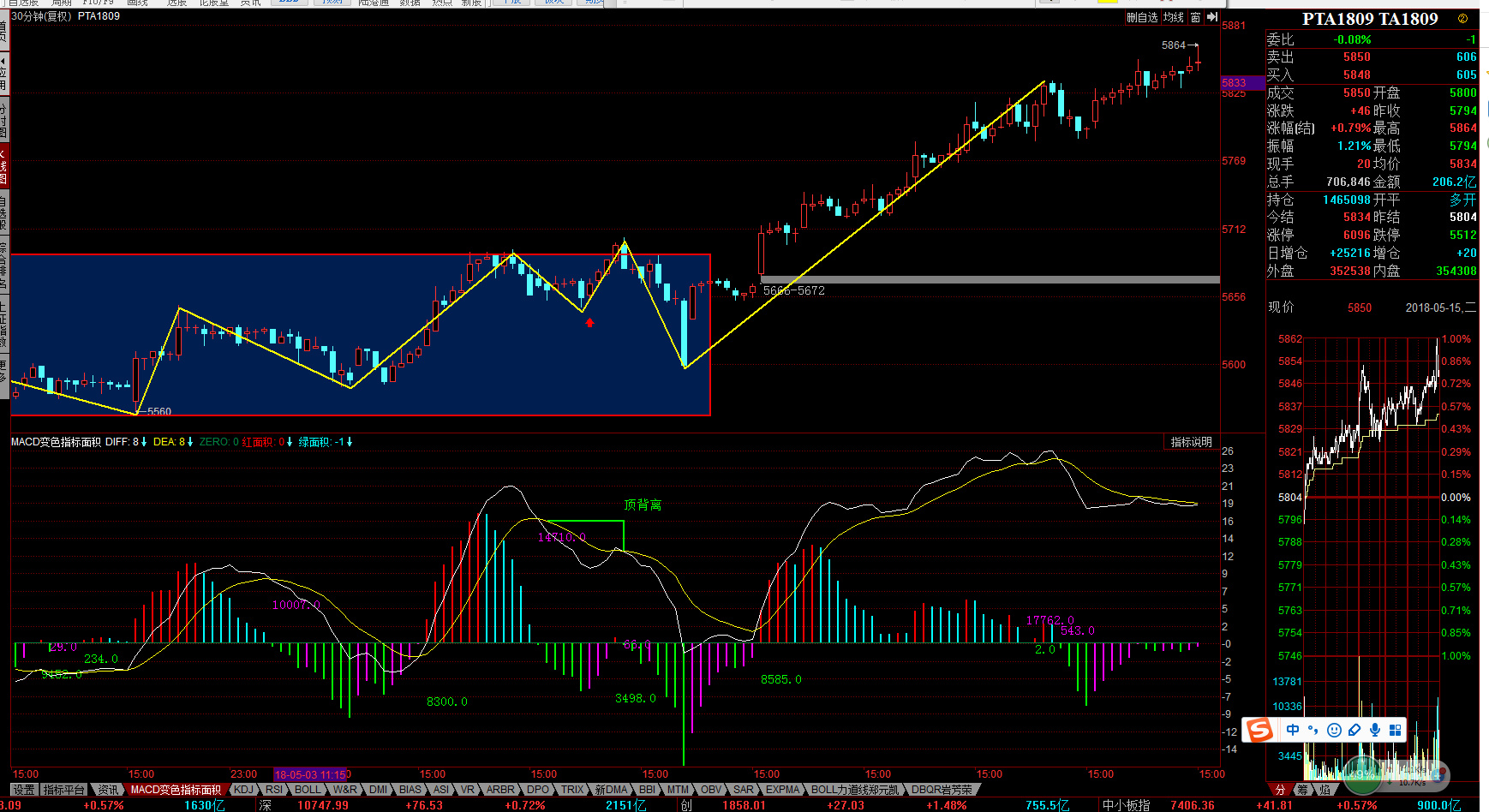Adjust the DIFF parameter arrow in indicator header
This screenshot has height=812, width=1489.
tap(144, 442)
